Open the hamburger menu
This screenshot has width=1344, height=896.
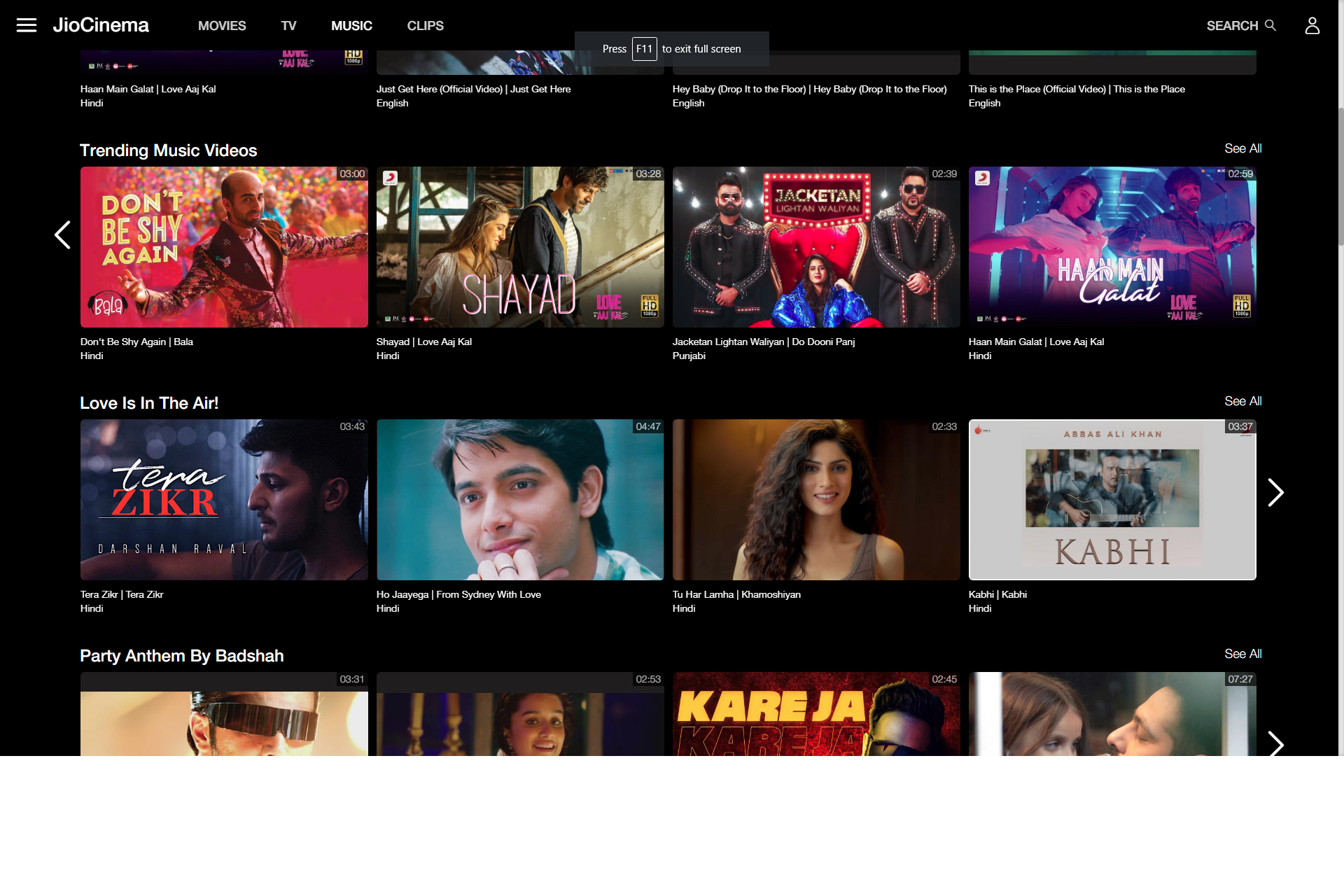[27, 25]
